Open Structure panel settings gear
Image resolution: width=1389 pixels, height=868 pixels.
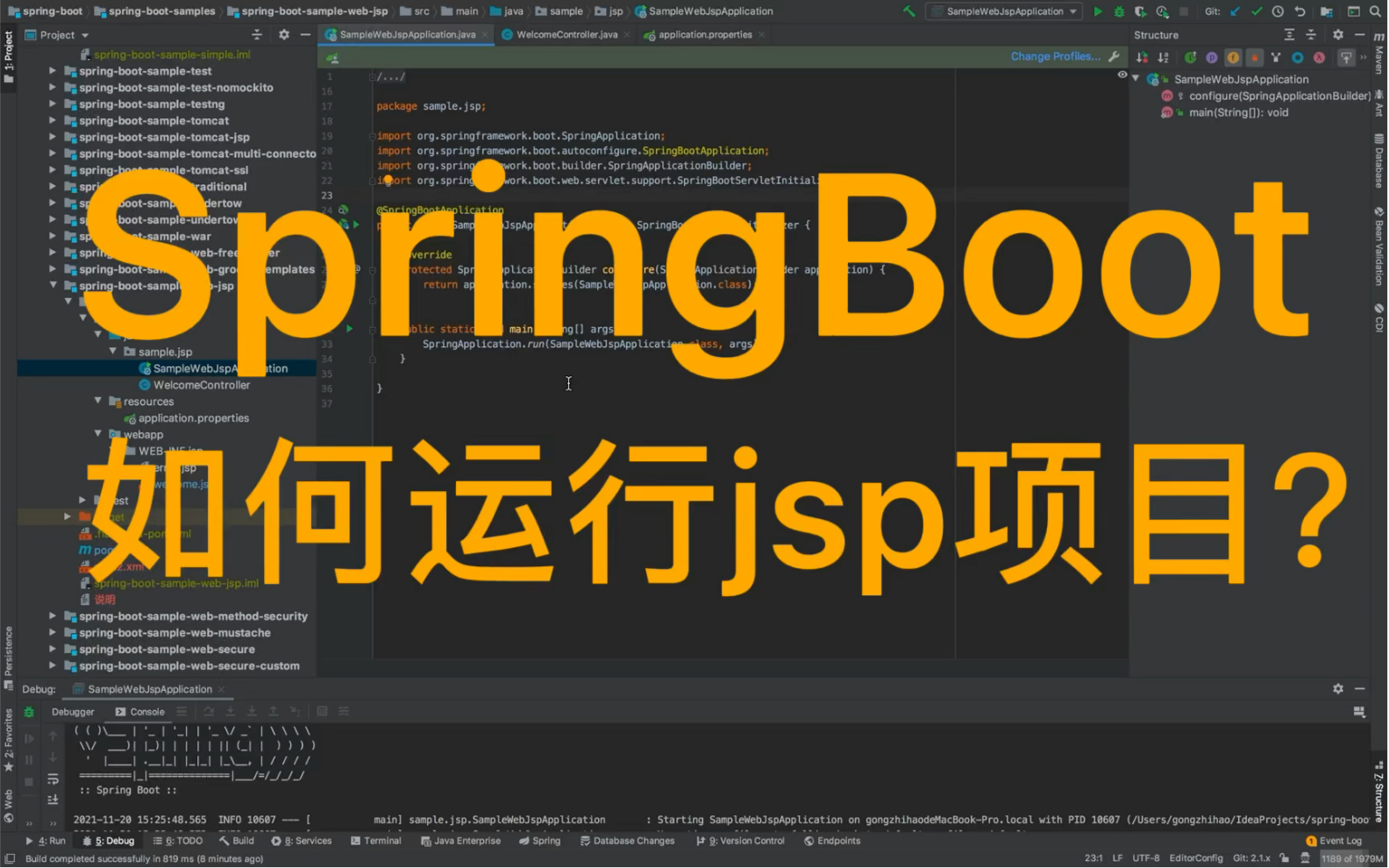click(x=1338, y=35)
